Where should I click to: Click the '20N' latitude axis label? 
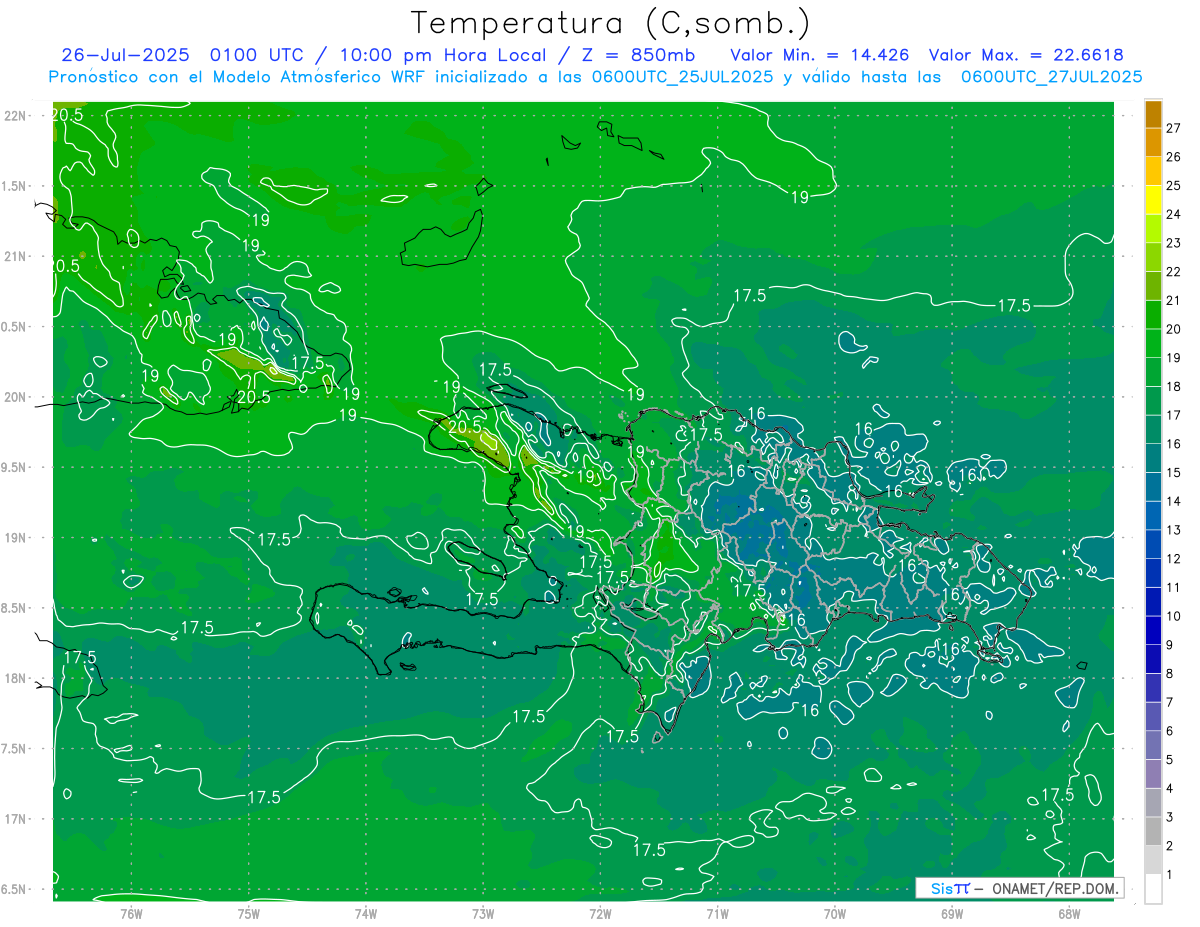[14, 397]
